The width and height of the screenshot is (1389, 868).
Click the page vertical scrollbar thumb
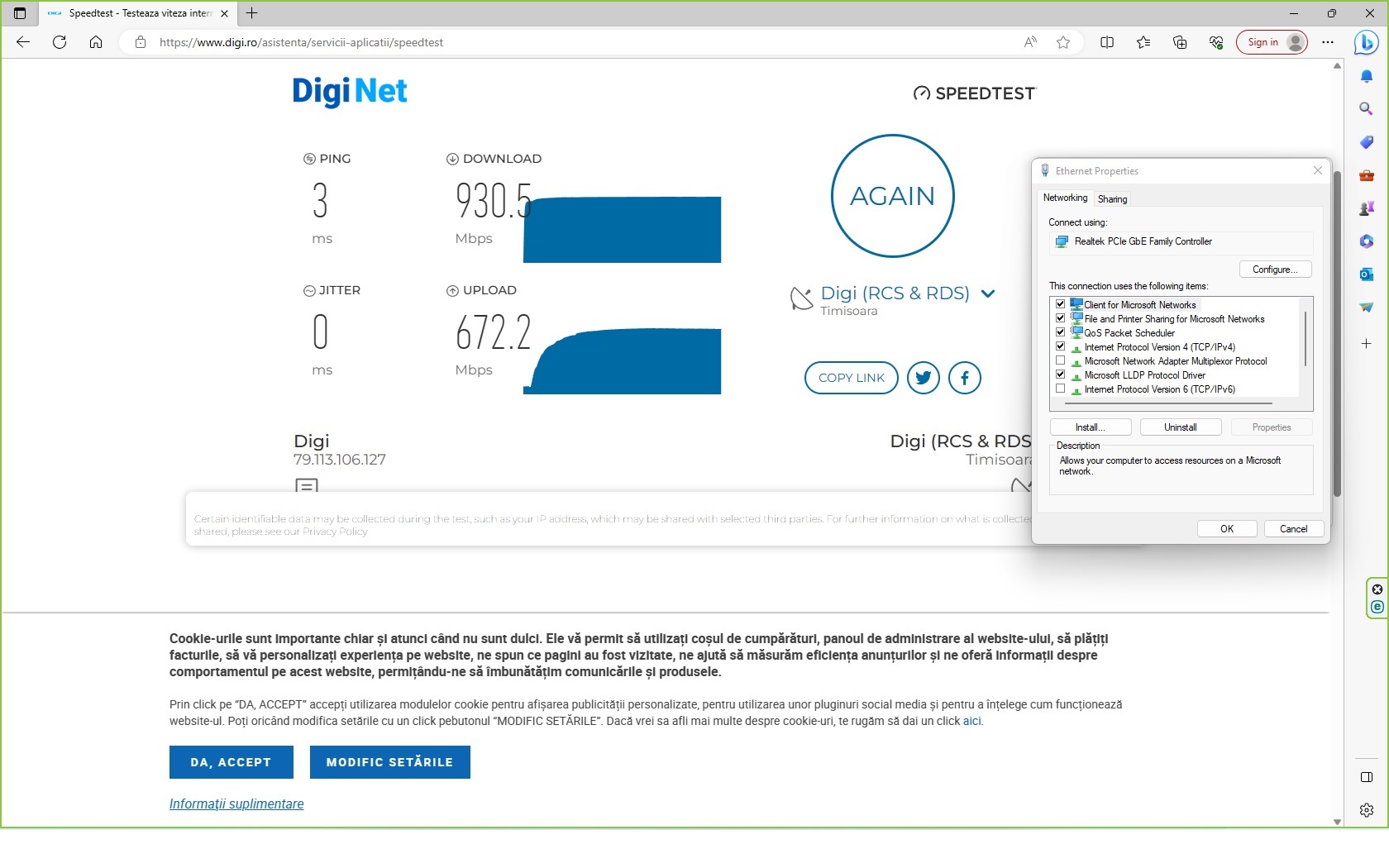pyautogui.click(x=1337, y=334)
